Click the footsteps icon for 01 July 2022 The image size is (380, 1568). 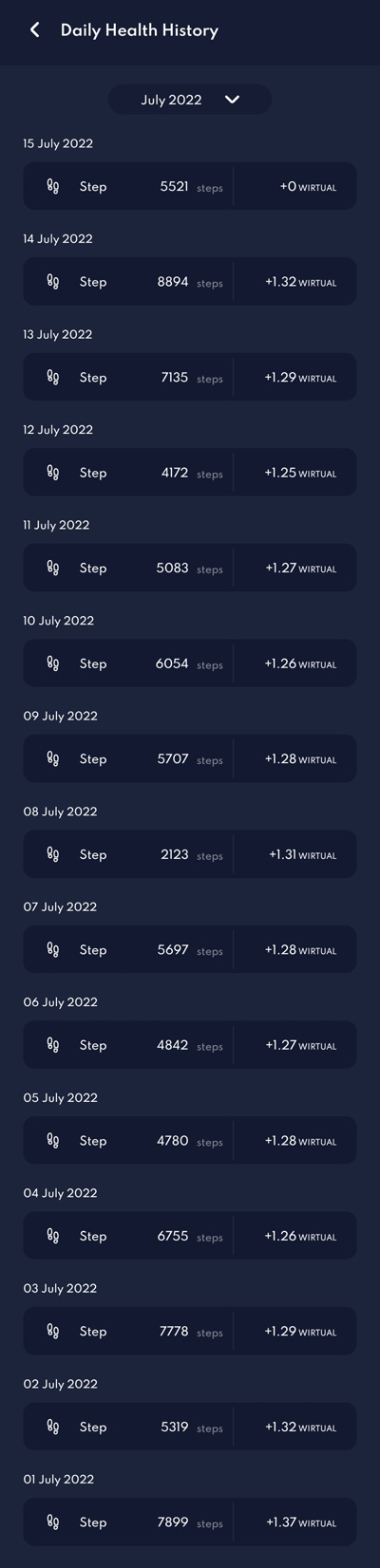click(x=53, y=1522)
